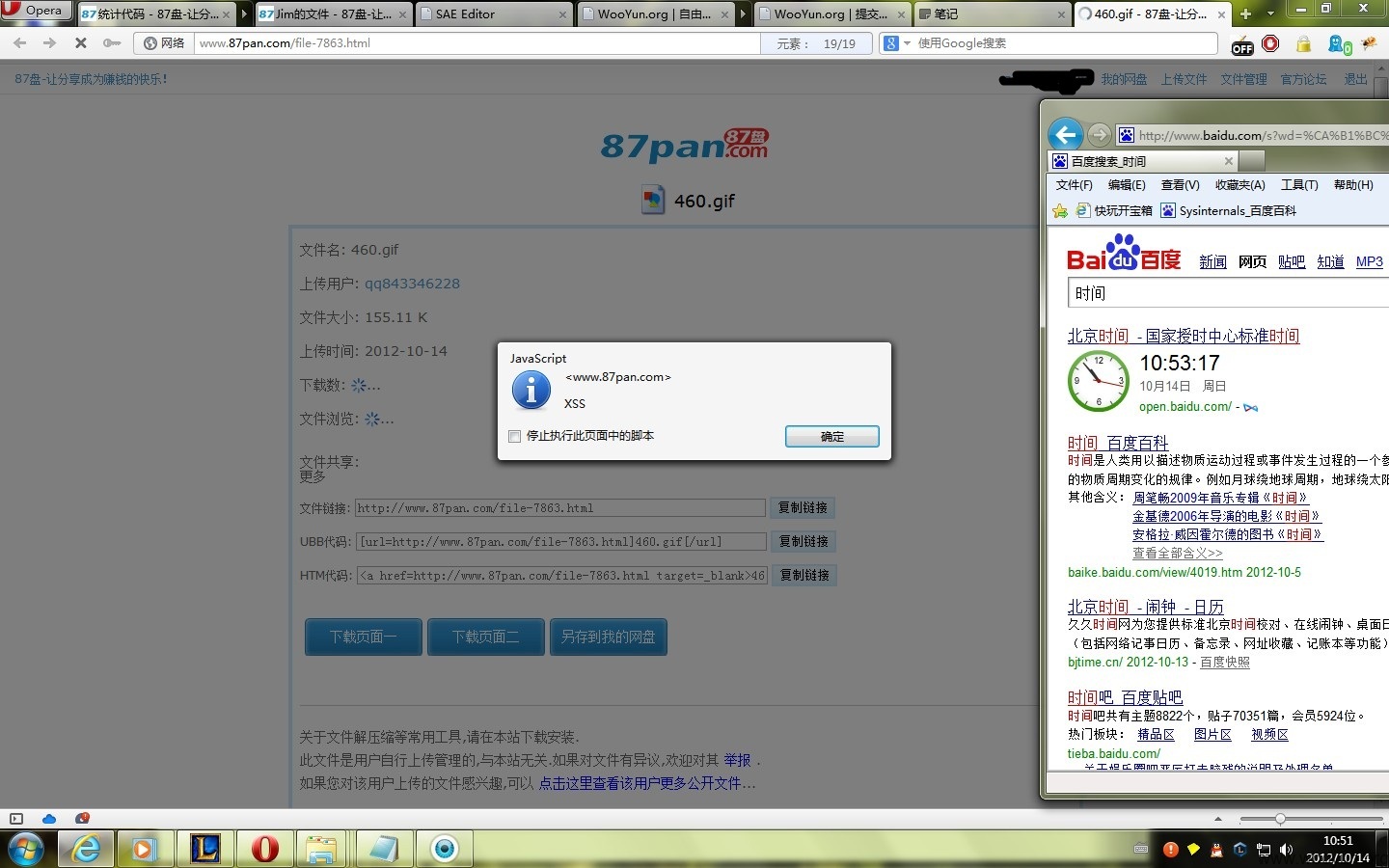Expand view options arrow beside zoom slider

click(x=1218, y=819)
